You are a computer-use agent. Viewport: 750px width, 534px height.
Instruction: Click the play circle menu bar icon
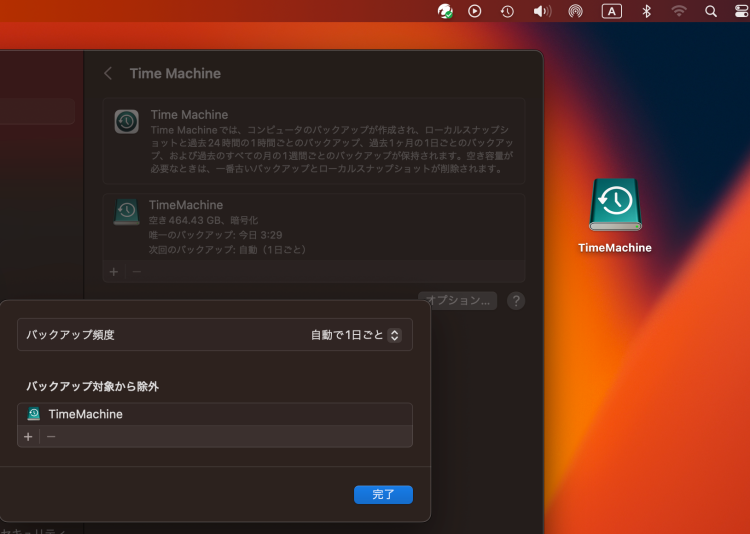tap(474, 11)
